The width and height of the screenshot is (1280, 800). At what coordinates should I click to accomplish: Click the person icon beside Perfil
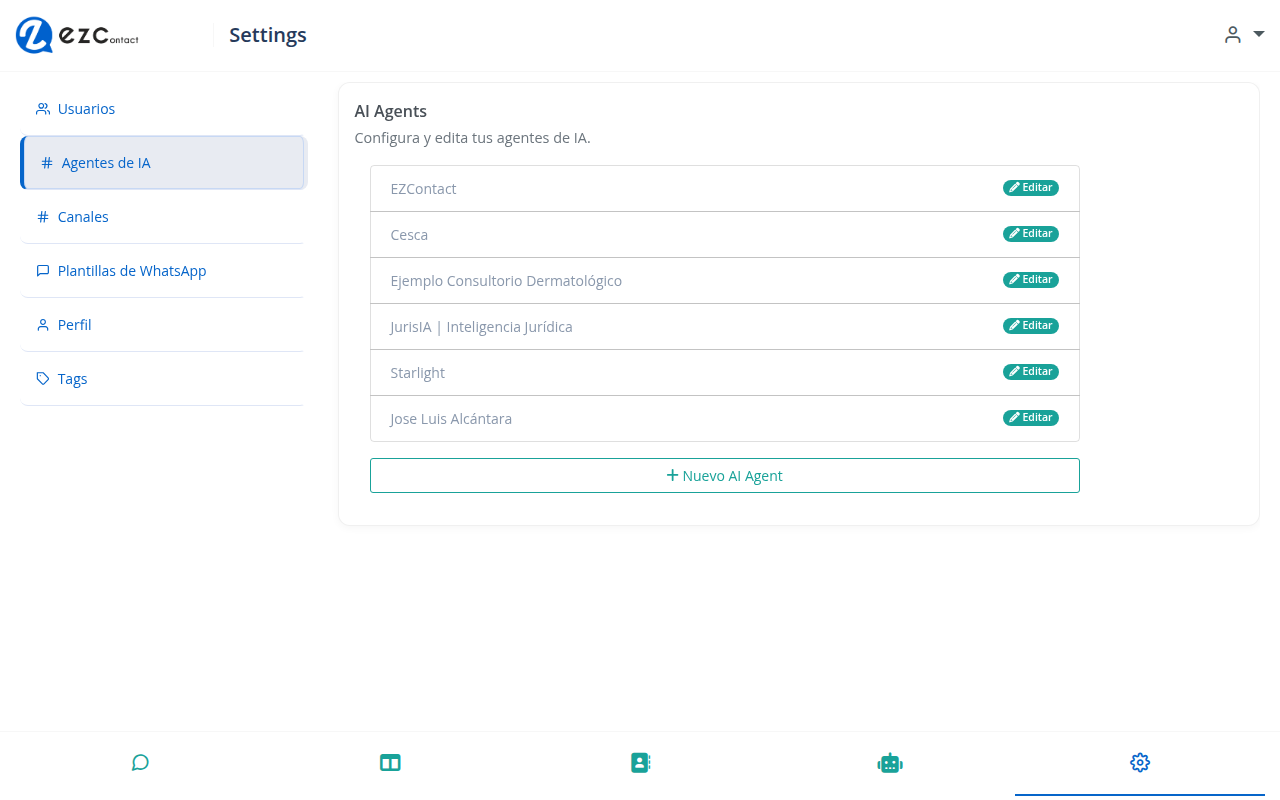point(42,324)
